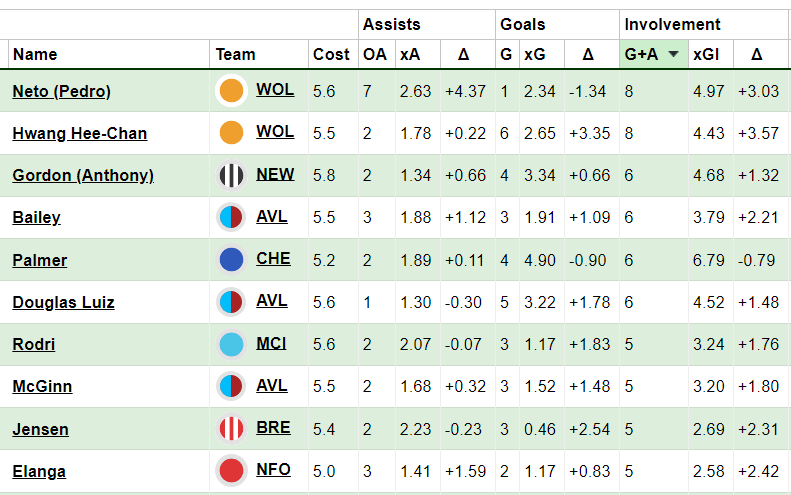Click Chelsea blue badge in Palmer row
The image size is (791, 495).
coord(231,260)
